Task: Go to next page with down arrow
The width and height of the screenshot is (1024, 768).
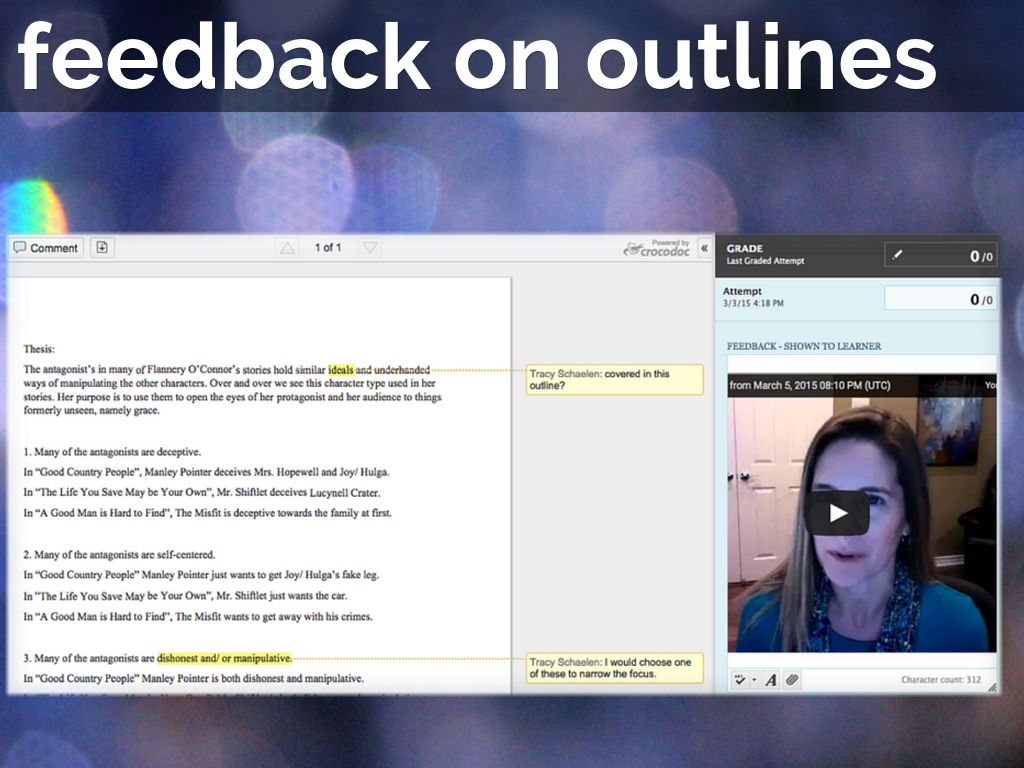Action: (370, 248)
